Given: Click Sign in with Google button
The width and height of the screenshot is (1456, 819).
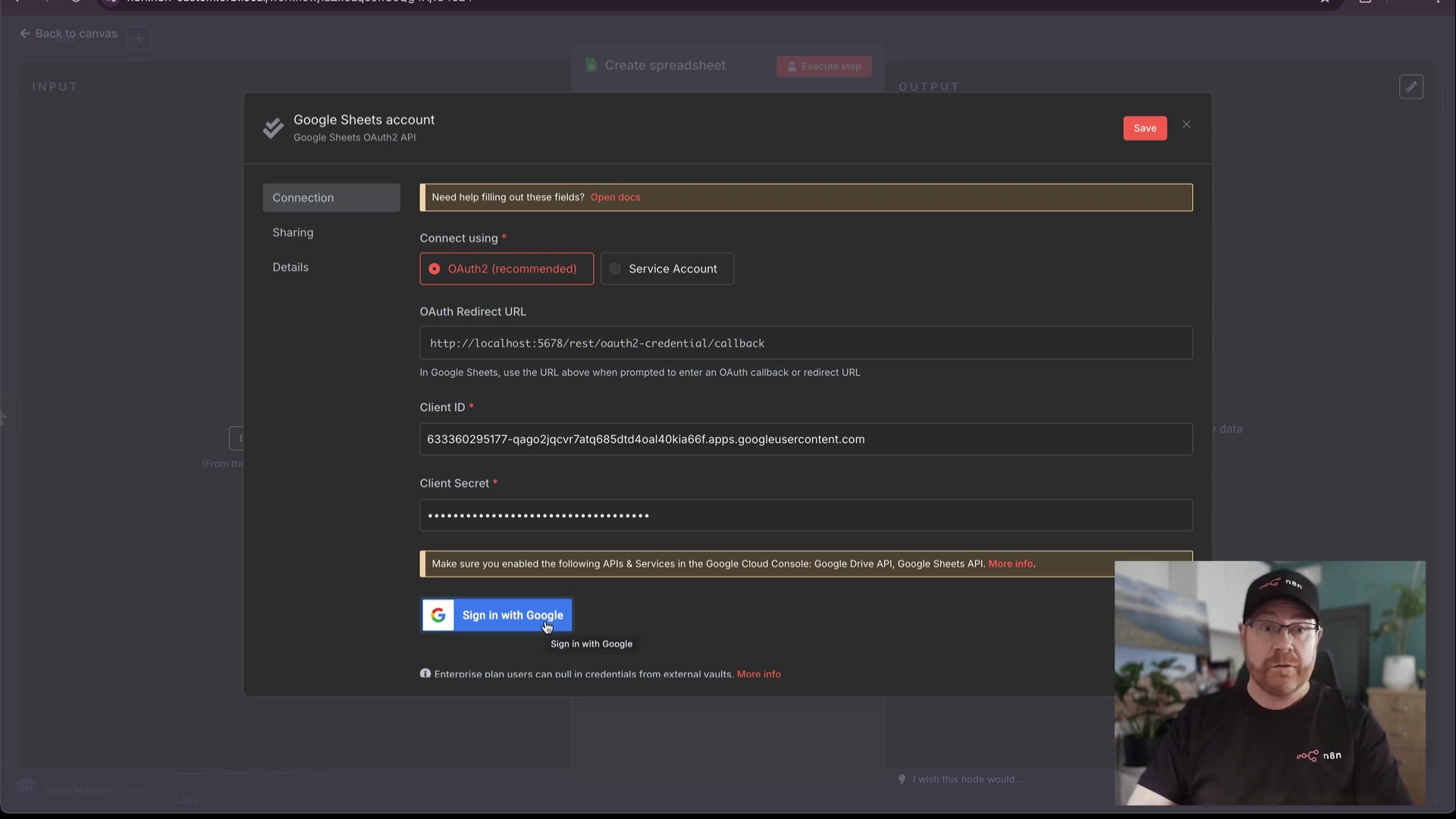Looking at the screenshot, I should click(x=513, y=615).
